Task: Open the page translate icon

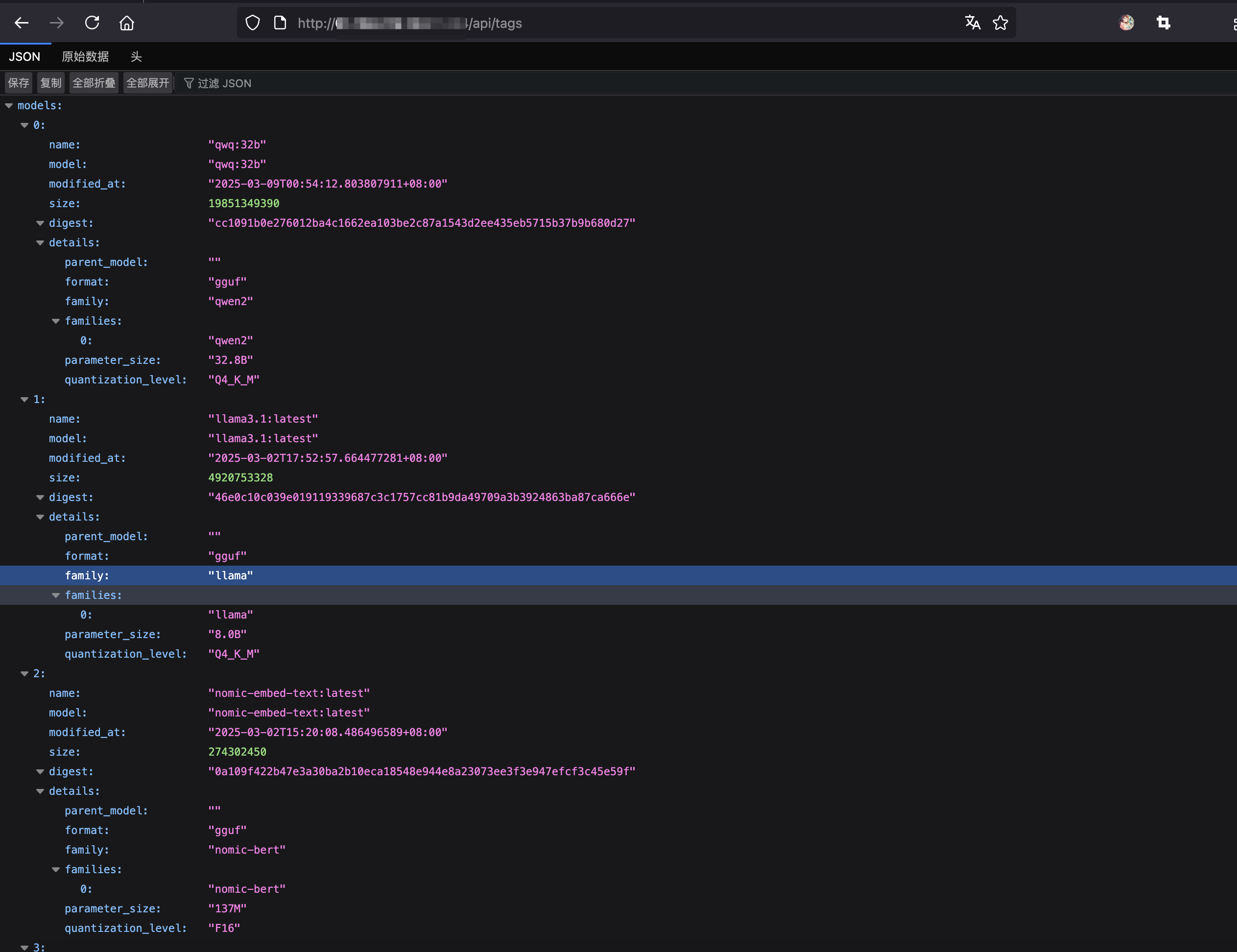Action: coord(972,23)
